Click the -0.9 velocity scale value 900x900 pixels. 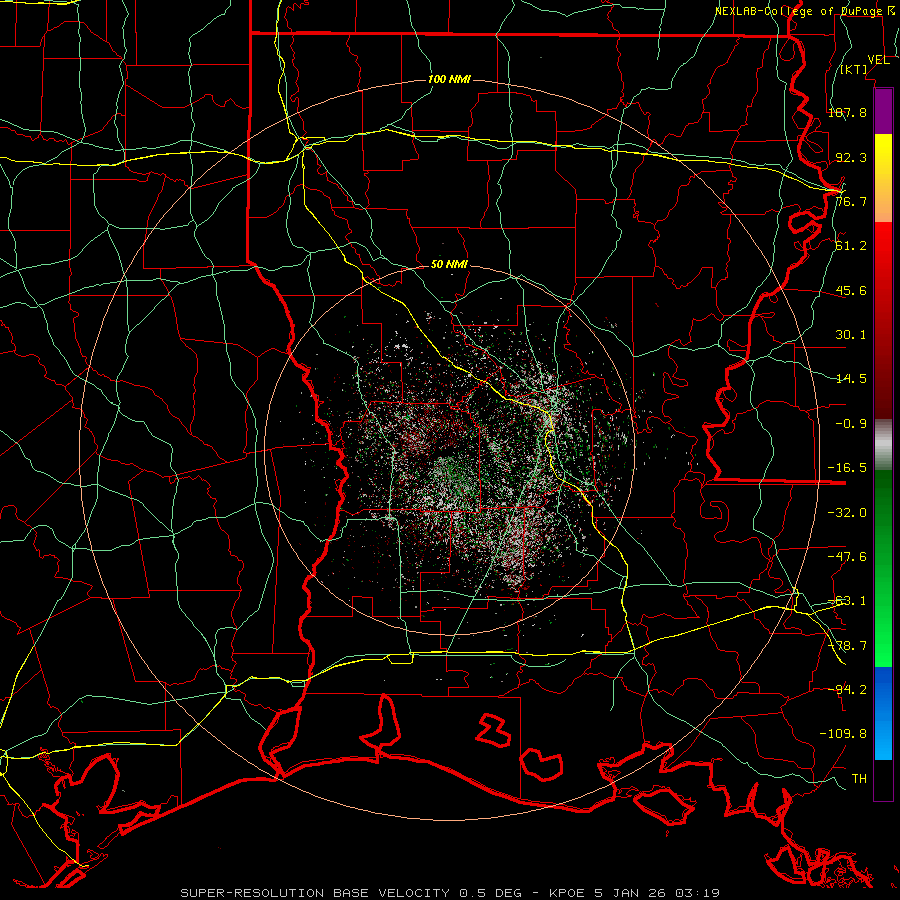pyautogui.click(x=851, y=424)
